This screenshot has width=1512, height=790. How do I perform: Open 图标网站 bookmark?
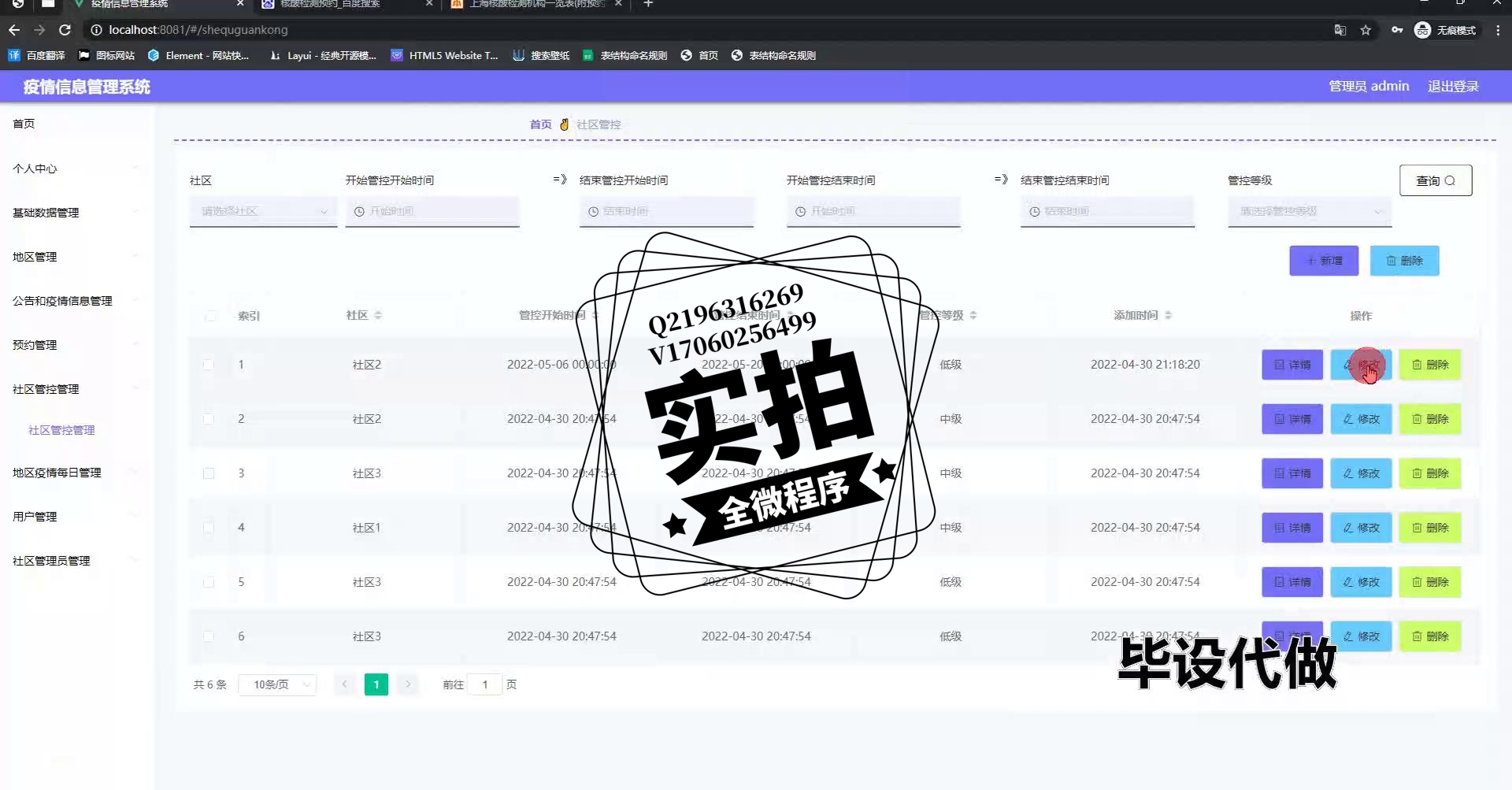(106, 55)
